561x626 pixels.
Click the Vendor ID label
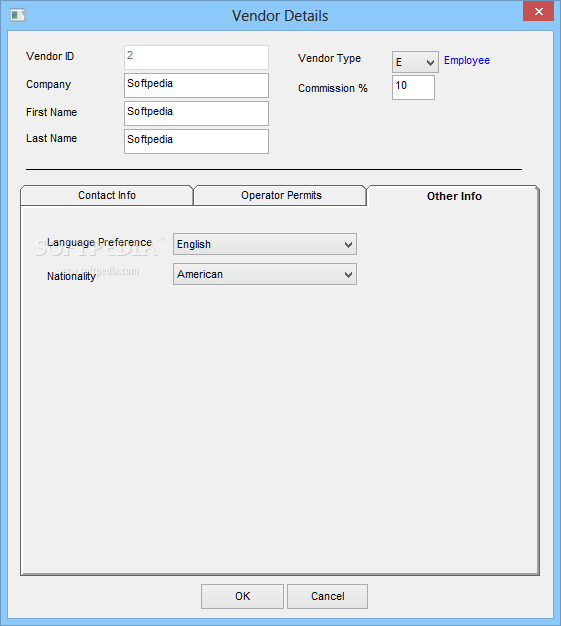(x=50, y=56)
